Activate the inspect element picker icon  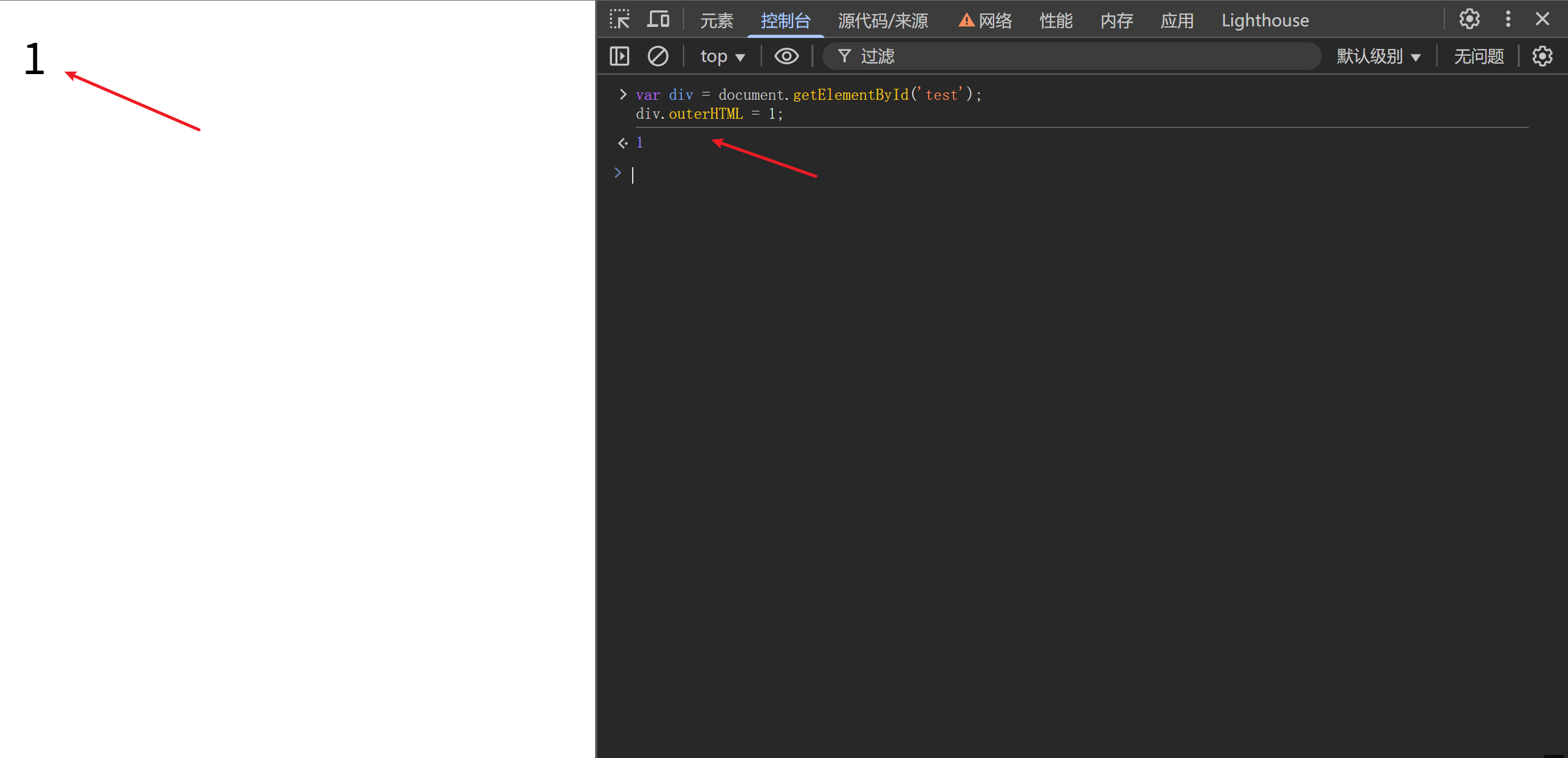tap(619, 20)
